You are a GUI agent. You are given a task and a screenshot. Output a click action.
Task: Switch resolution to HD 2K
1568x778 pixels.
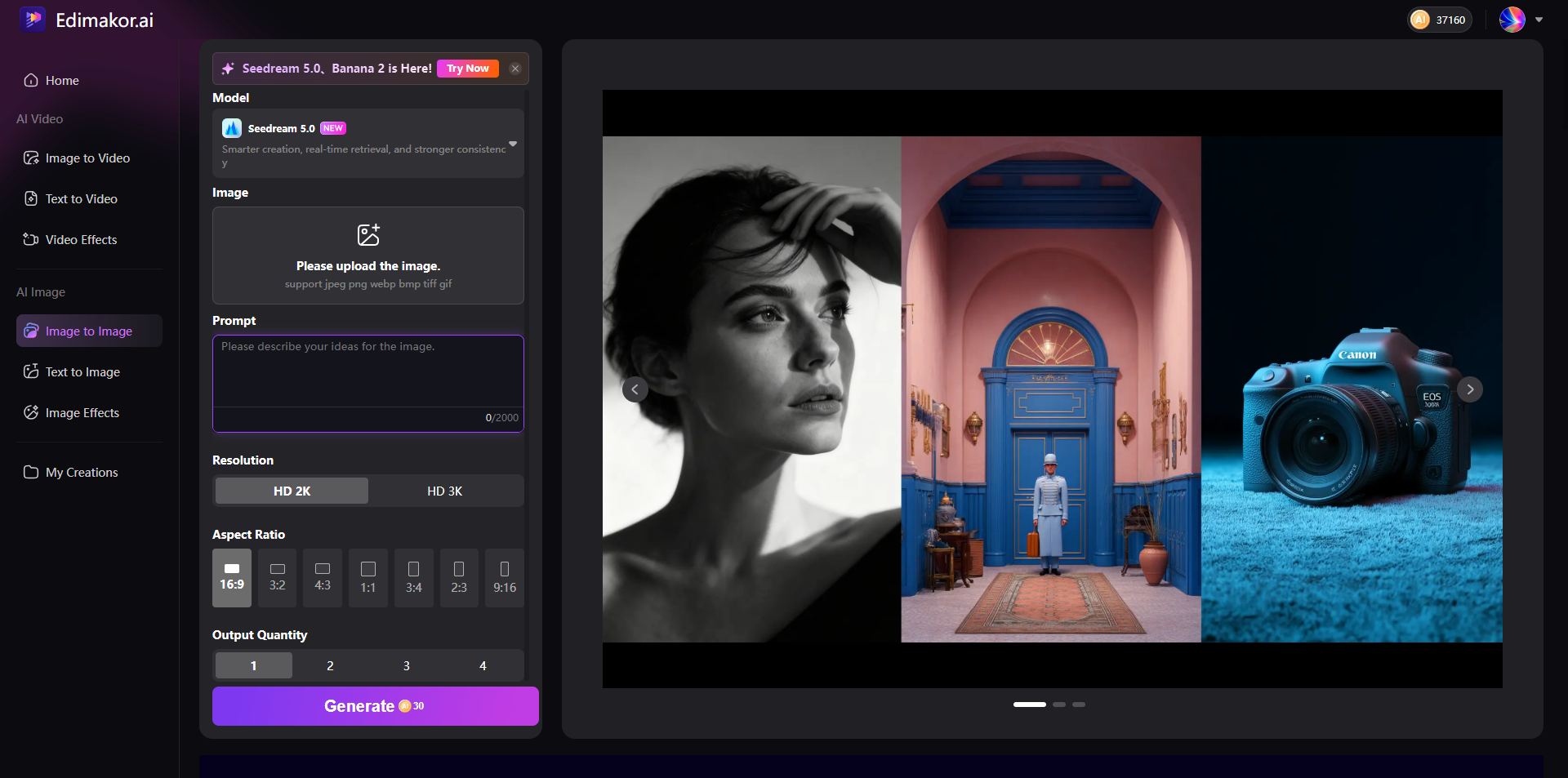click(x=292, y=491)
